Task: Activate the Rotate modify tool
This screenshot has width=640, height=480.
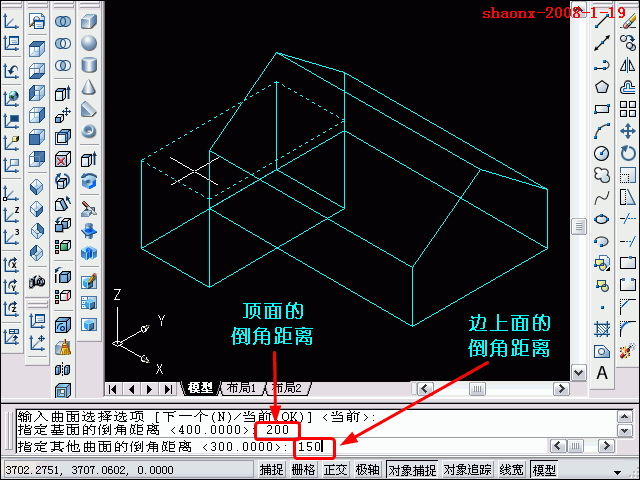Action: pyautogui.click(x=628, y=153)
